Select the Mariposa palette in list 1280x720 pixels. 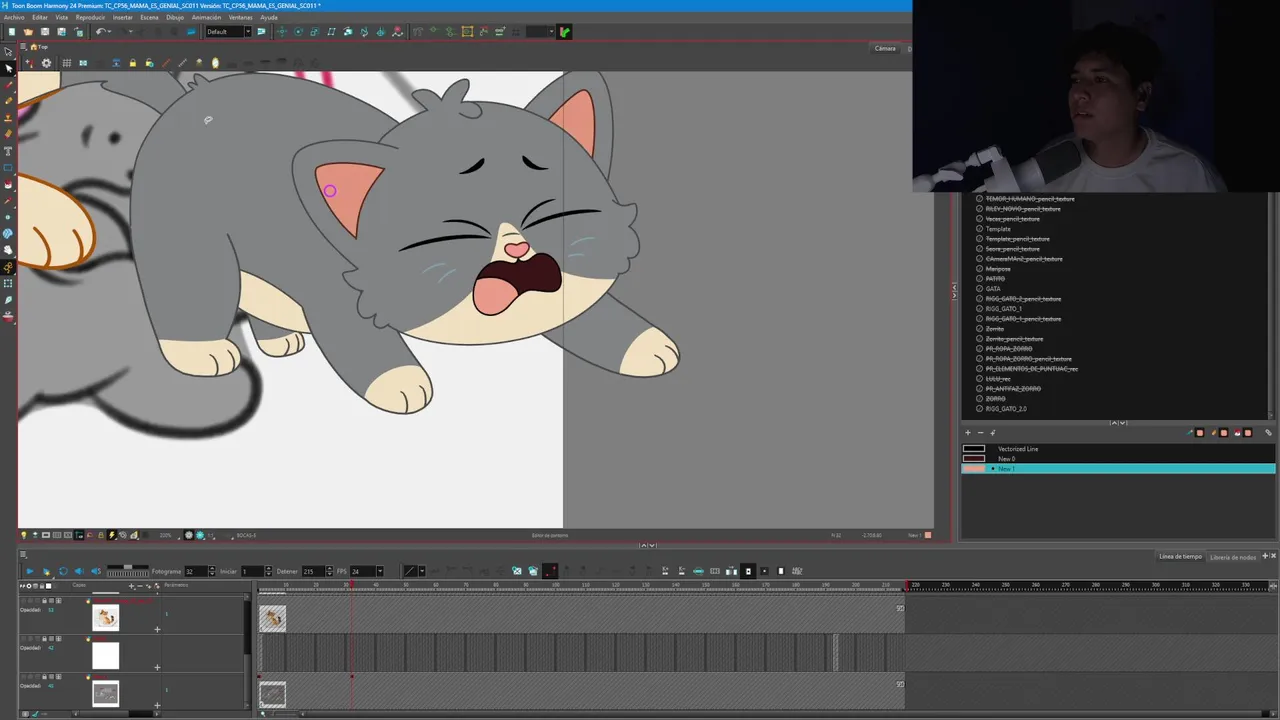click(998, 269)
